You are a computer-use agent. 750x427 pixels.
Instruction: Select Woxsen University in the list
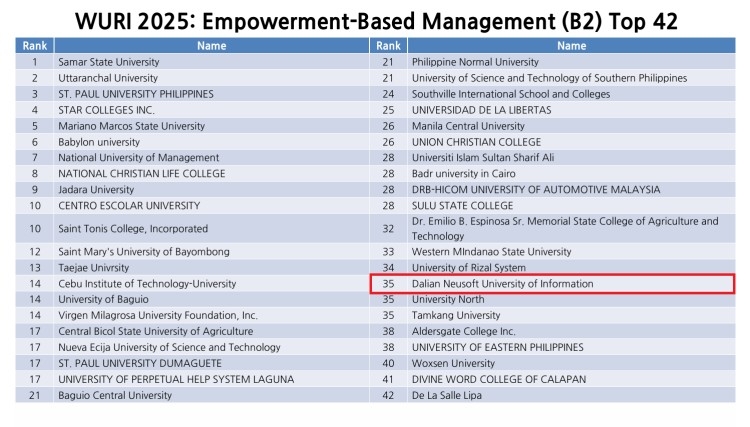[453, 363]
